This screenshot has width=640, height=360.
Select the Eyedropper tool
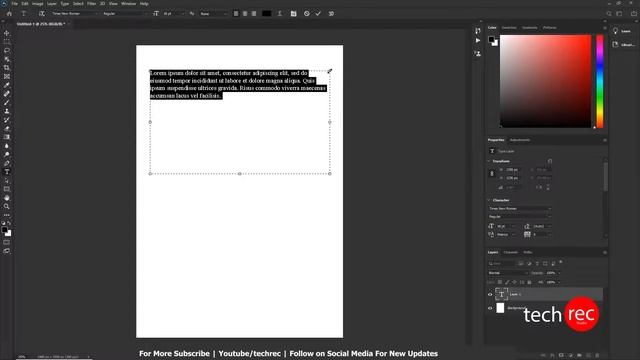(x=7, y=85)
